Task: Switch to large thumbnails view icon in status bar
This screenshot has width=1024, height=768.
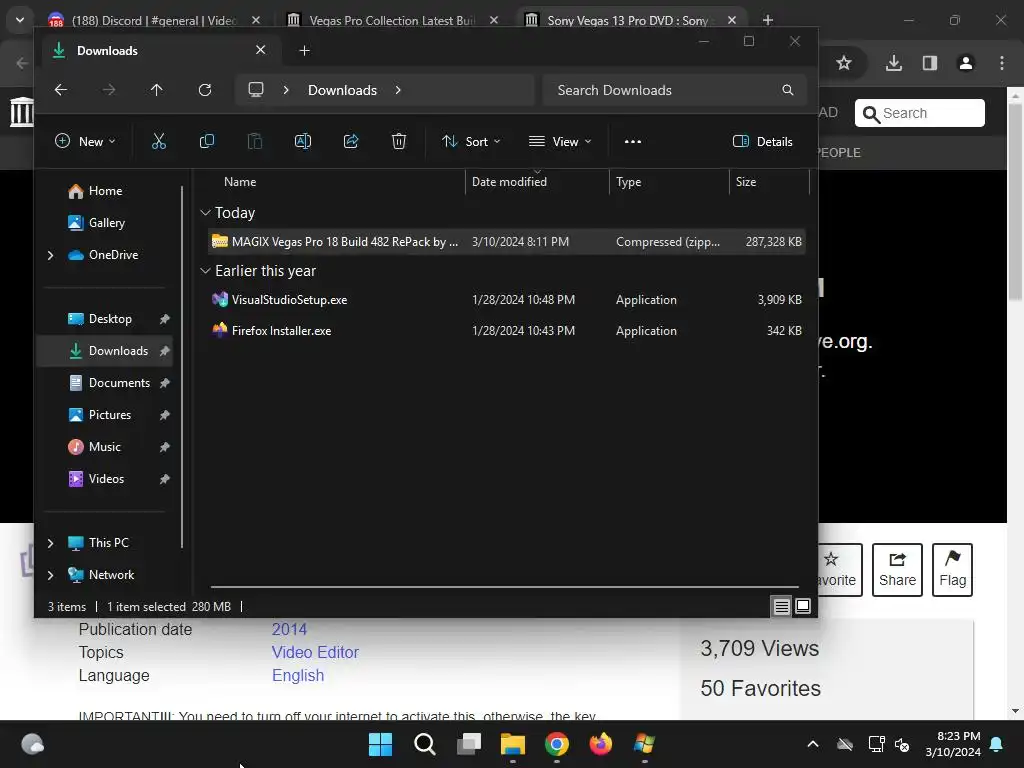Action: (803, 607)
